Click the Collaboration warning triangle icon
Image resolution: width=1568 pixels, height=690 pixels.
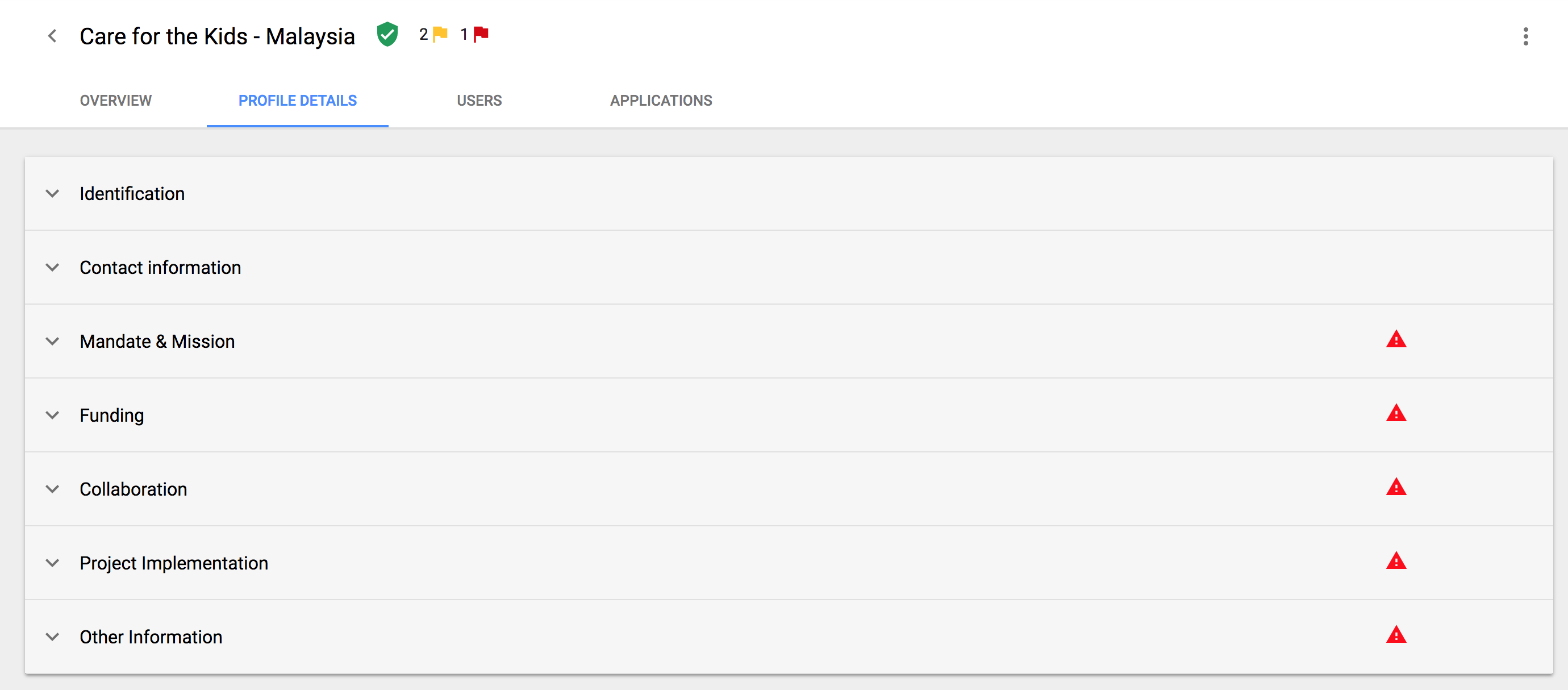coord(1396,488)
